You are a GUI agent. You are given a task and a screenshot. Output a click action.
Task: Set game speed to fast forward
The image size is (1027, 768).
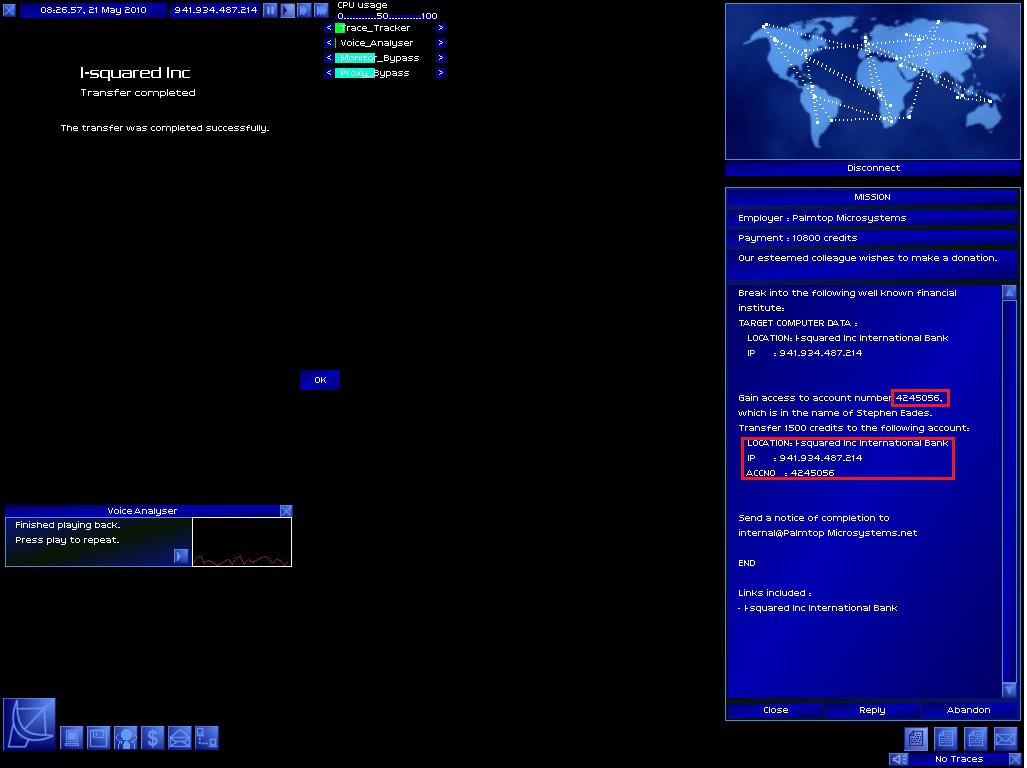(304, 10)
